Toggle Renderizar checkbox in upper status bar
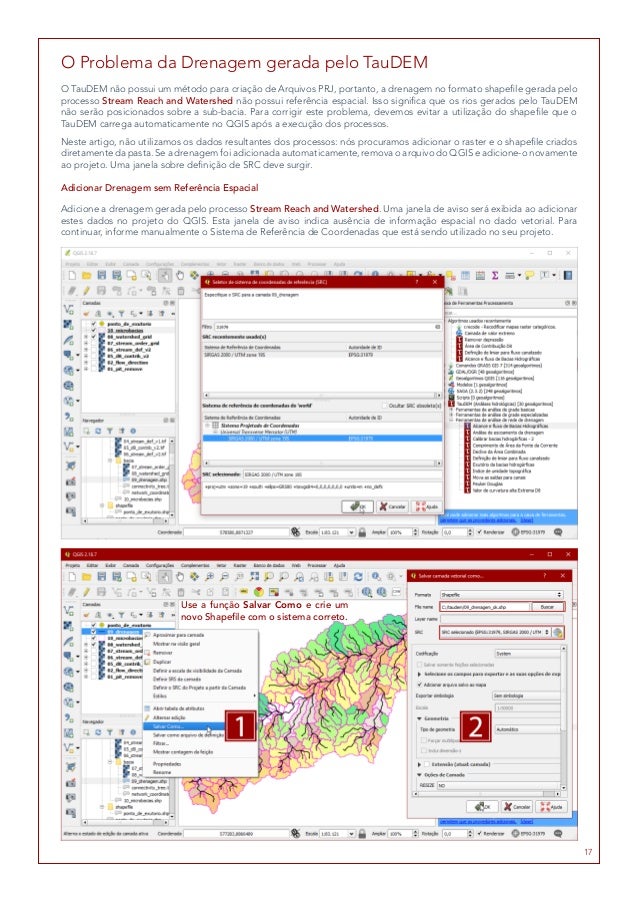Viewport: 638px width, 903px height. [480, 532]
